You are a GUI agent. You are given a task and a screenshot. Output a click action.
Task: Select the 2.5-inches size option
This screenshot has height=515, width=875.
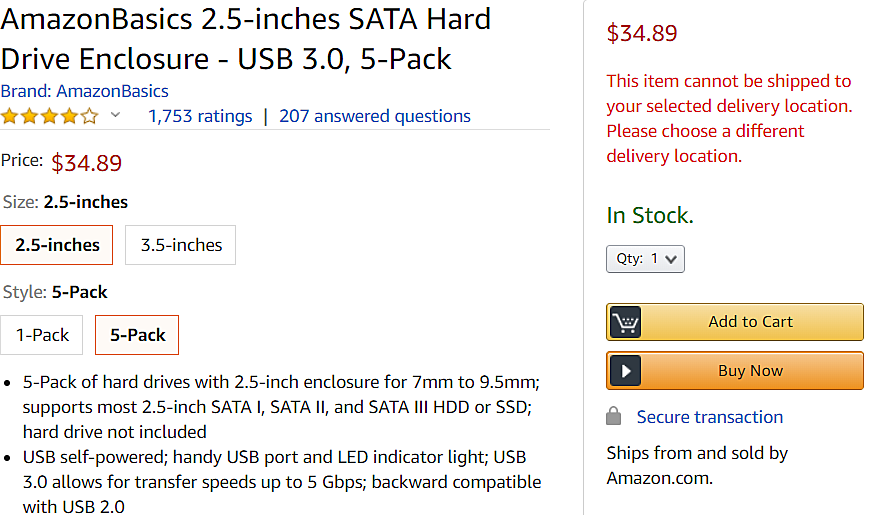click(57, 245)
